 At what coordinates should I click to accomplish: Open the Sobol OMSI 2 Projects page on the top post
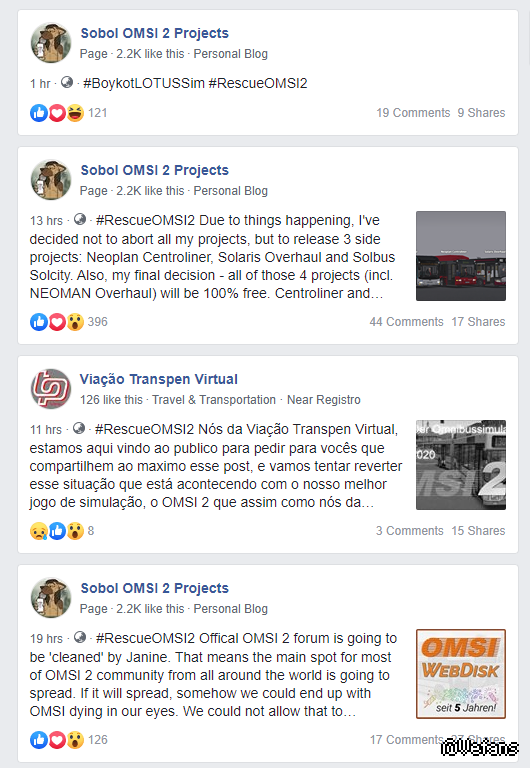click(154, 33)
